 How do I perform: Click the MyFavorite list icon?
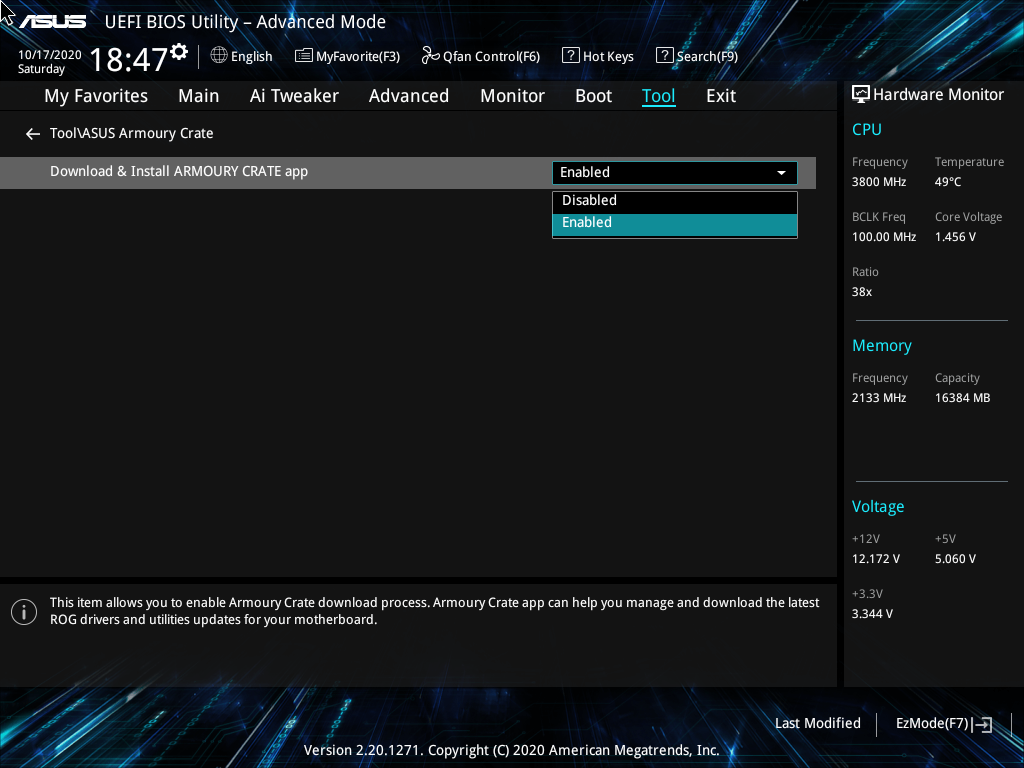[304, 56]
